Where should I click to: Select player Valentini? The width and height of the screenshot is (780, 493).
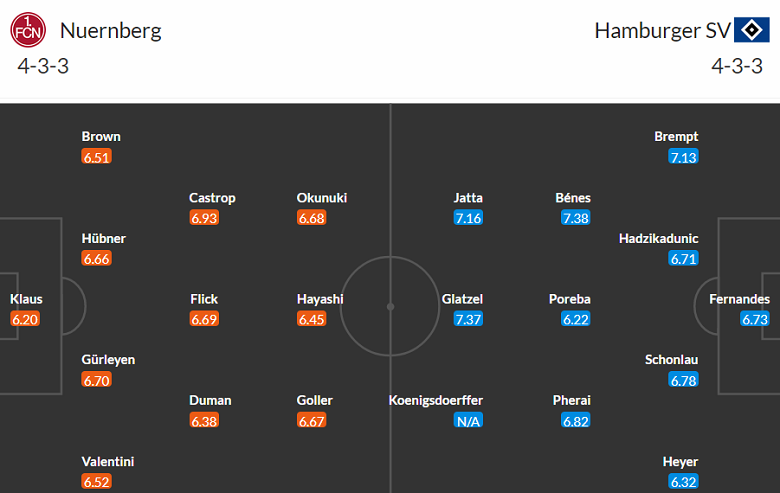[108, 462]
